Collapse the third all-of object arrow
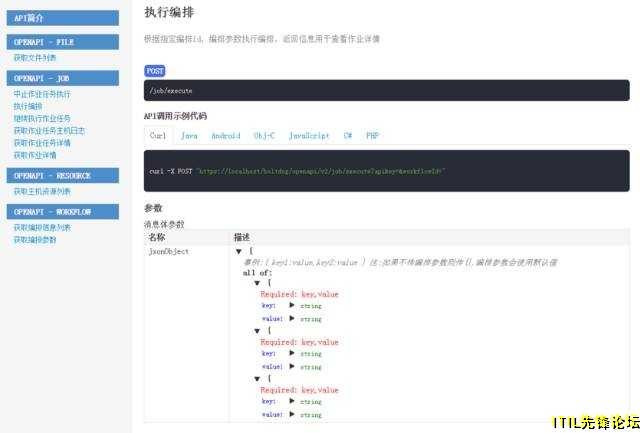The height and width of the screenshot is (433, 640). click(257, 379)
